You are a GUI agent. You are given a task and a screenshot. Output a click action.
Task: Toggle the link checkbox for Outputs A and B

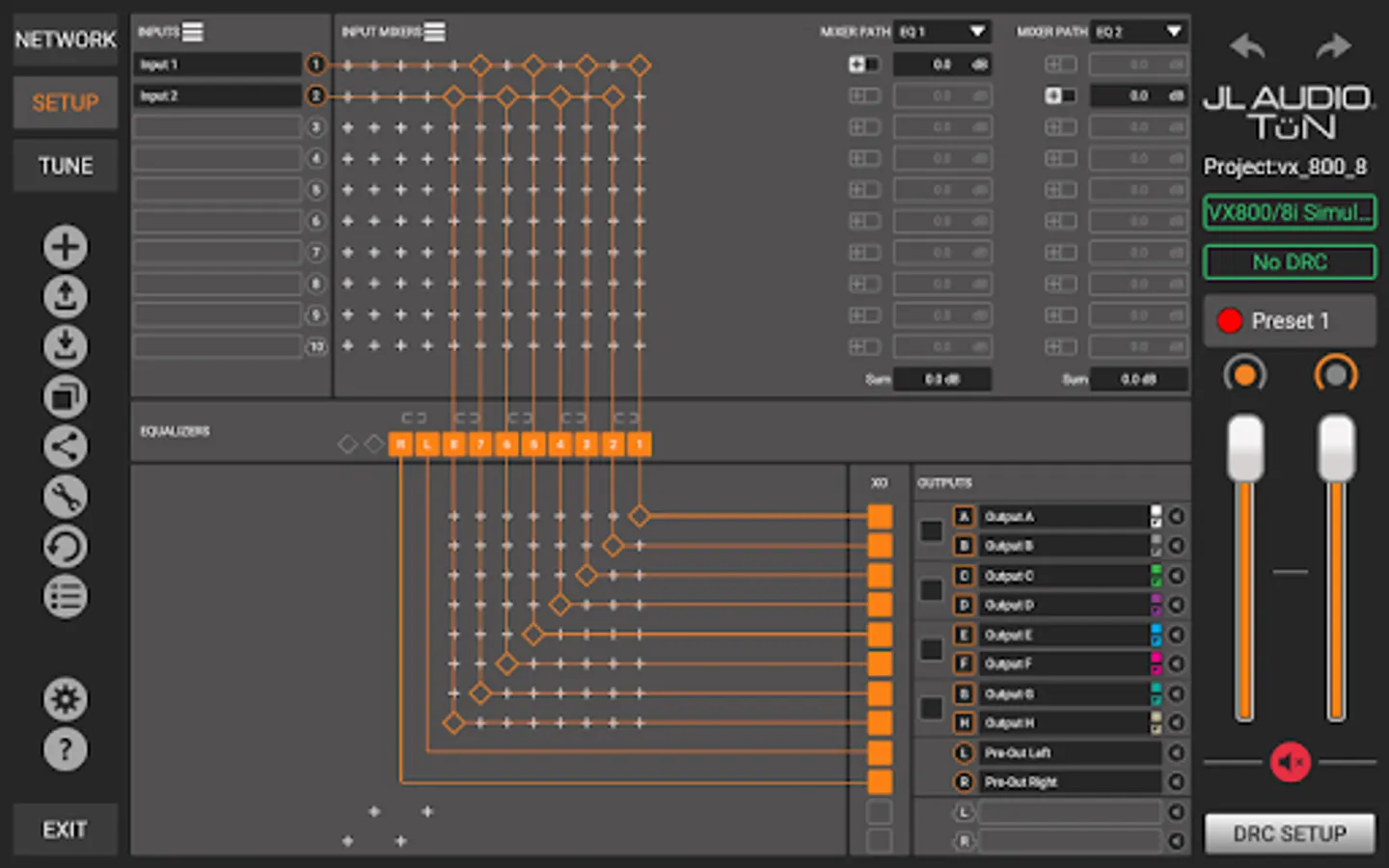[x=931, y=530]
